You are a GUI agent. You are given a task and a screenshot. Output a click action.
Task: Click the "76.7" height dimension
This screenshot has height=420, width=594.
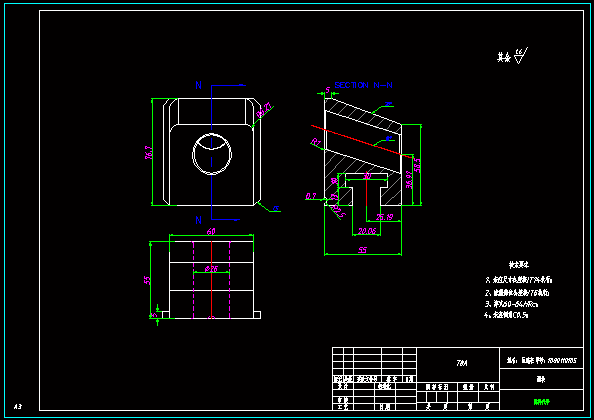[x=149, y=153]
